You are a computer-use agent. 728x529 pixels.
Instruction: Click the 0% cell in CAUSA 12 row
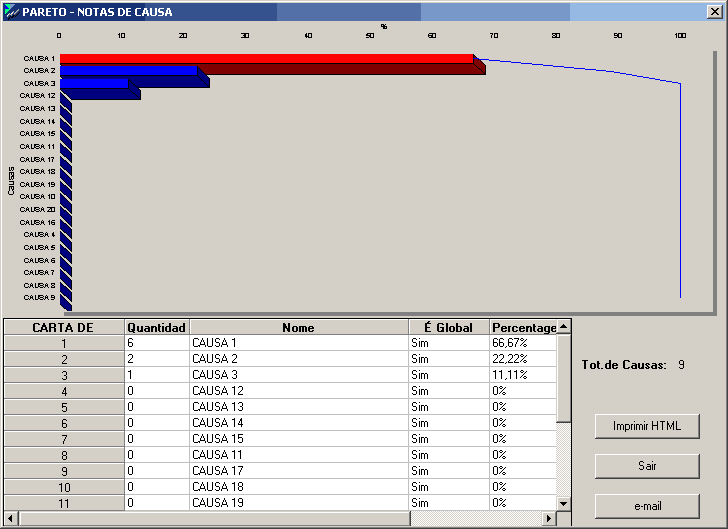click(523, 391)
